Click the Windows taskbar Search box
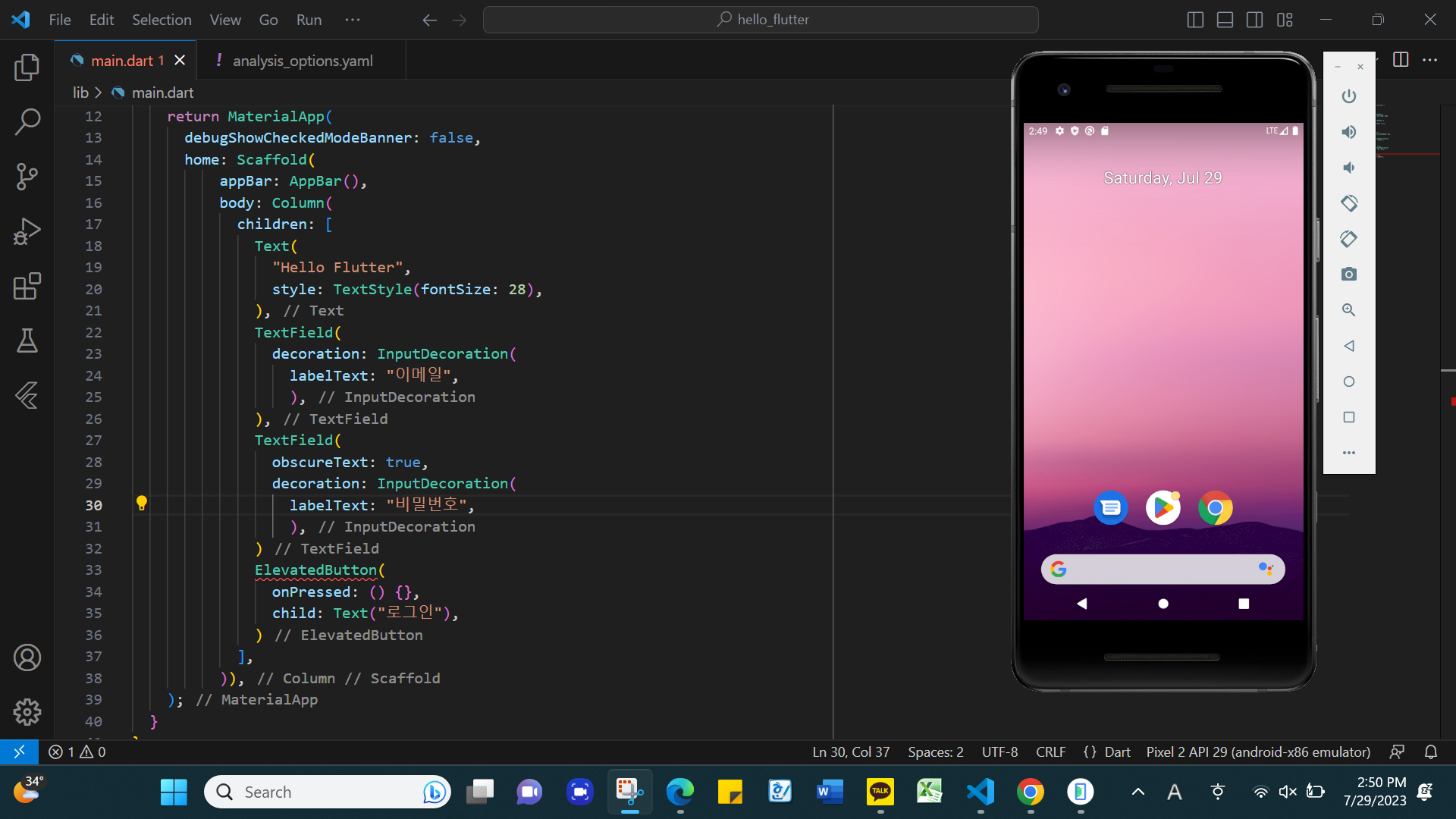 pyautogui.click(x=328, y=792)
